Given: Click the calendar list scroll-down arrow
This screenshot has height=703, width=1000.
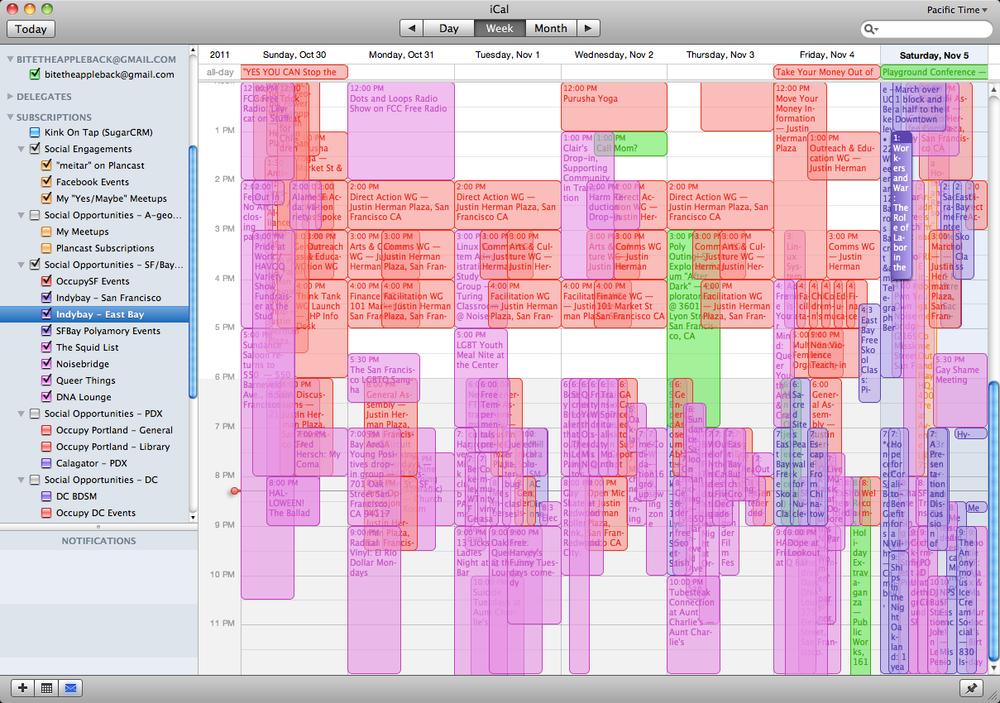Looking at the screenshot, I should point(193,516).
